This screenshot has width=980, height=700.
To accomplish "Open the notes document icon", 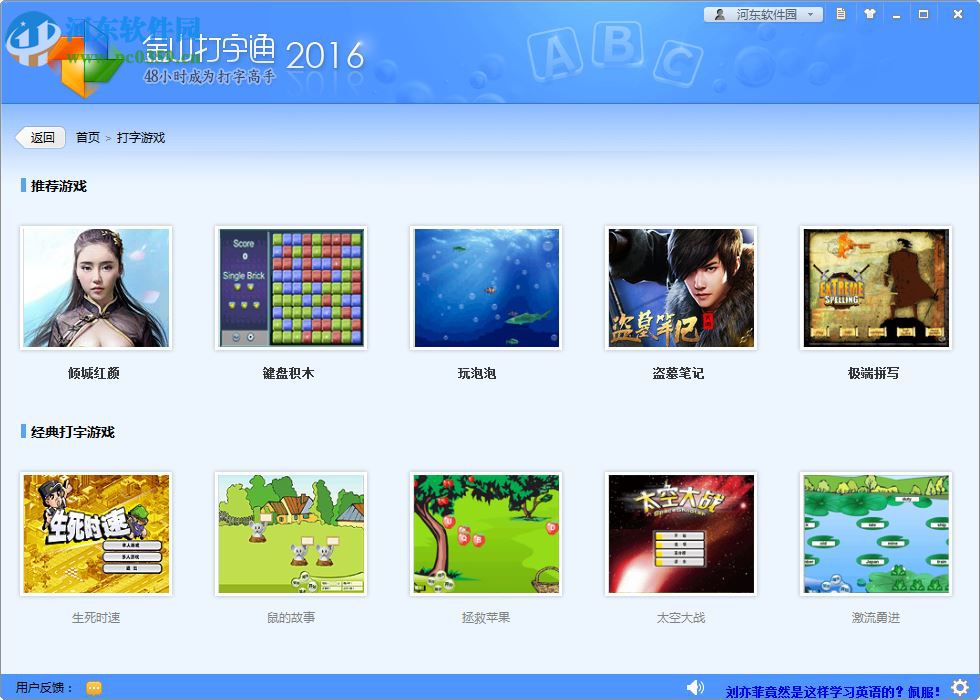I will click(x=840, y=14).
